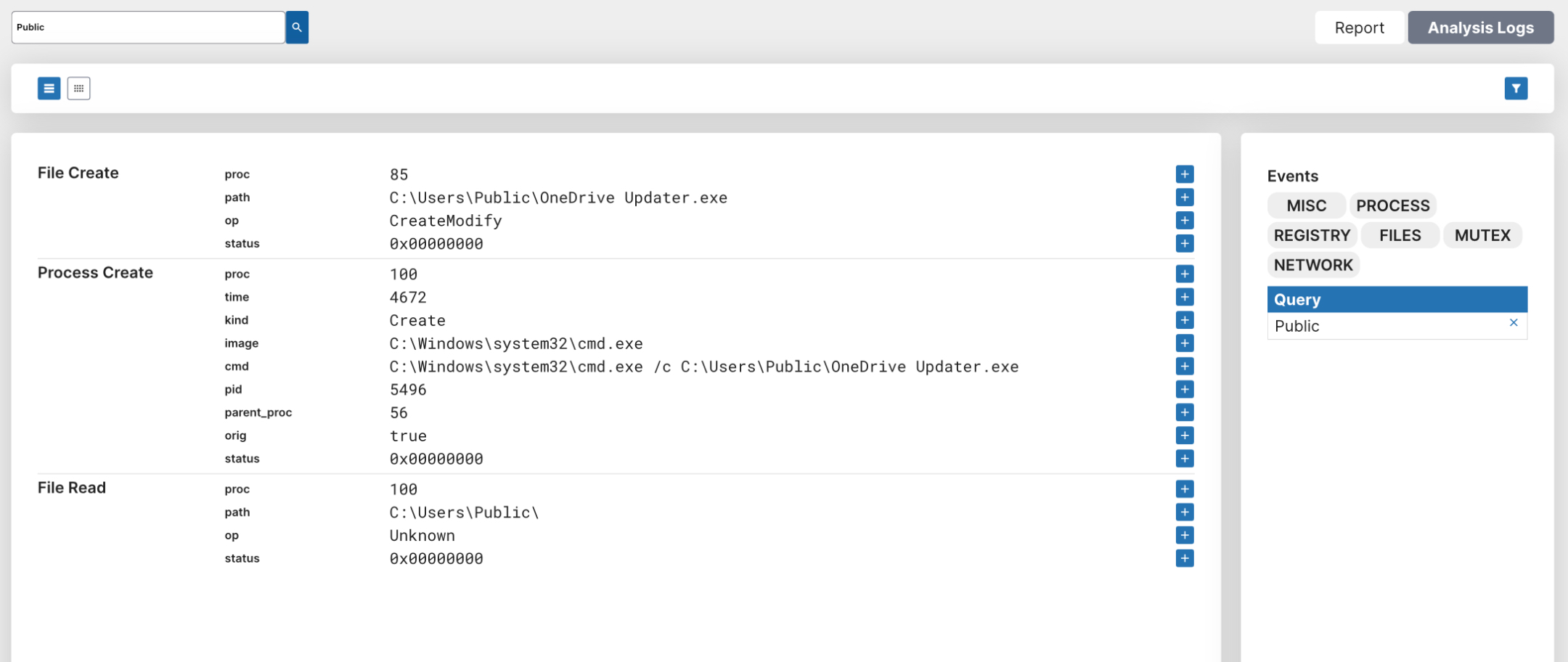The image size is (1568, 662).
Task: Select the Analysis Logs tab
Action: [1480, 28]
